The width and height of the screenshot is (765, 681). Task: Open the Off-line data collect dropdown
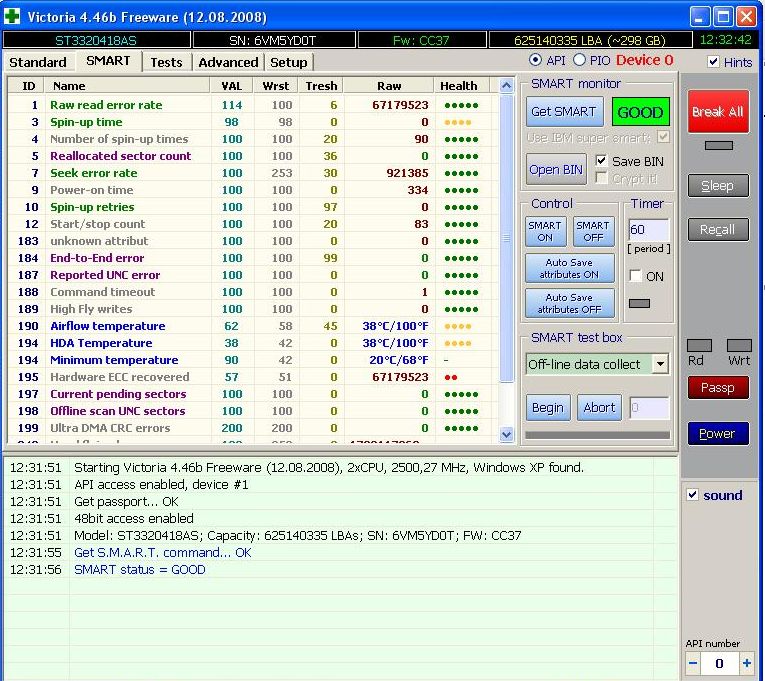point(660,364)
